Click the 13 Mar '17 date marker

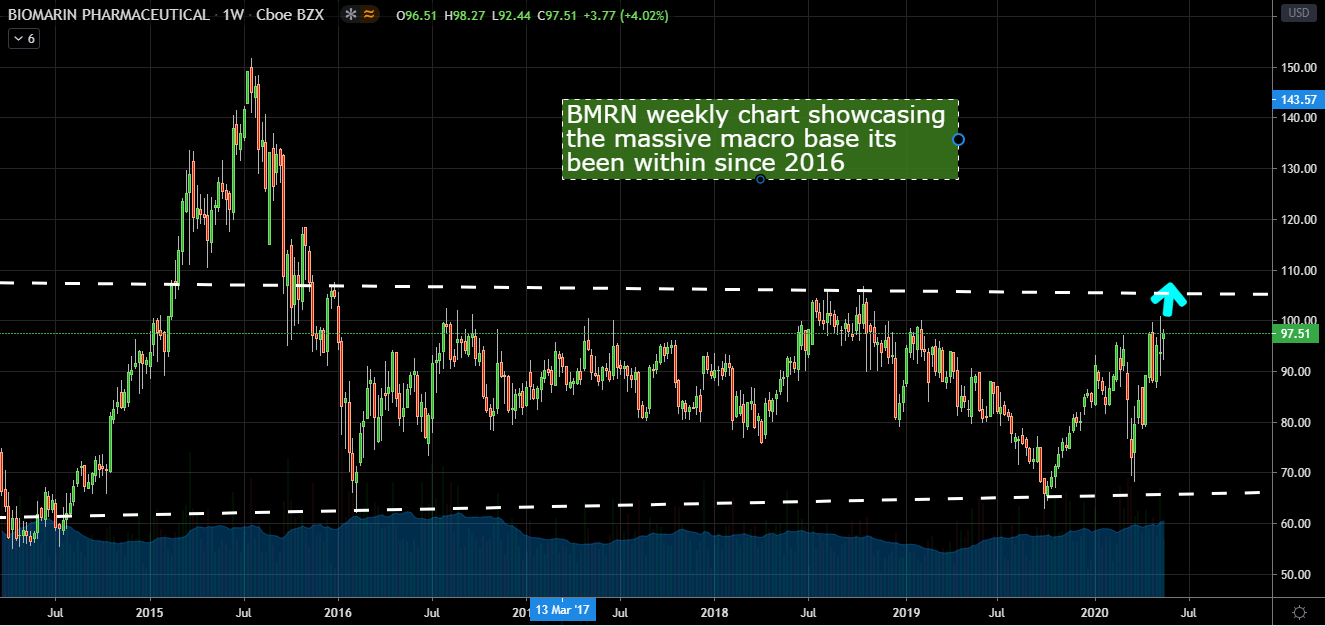coord(565,609)
